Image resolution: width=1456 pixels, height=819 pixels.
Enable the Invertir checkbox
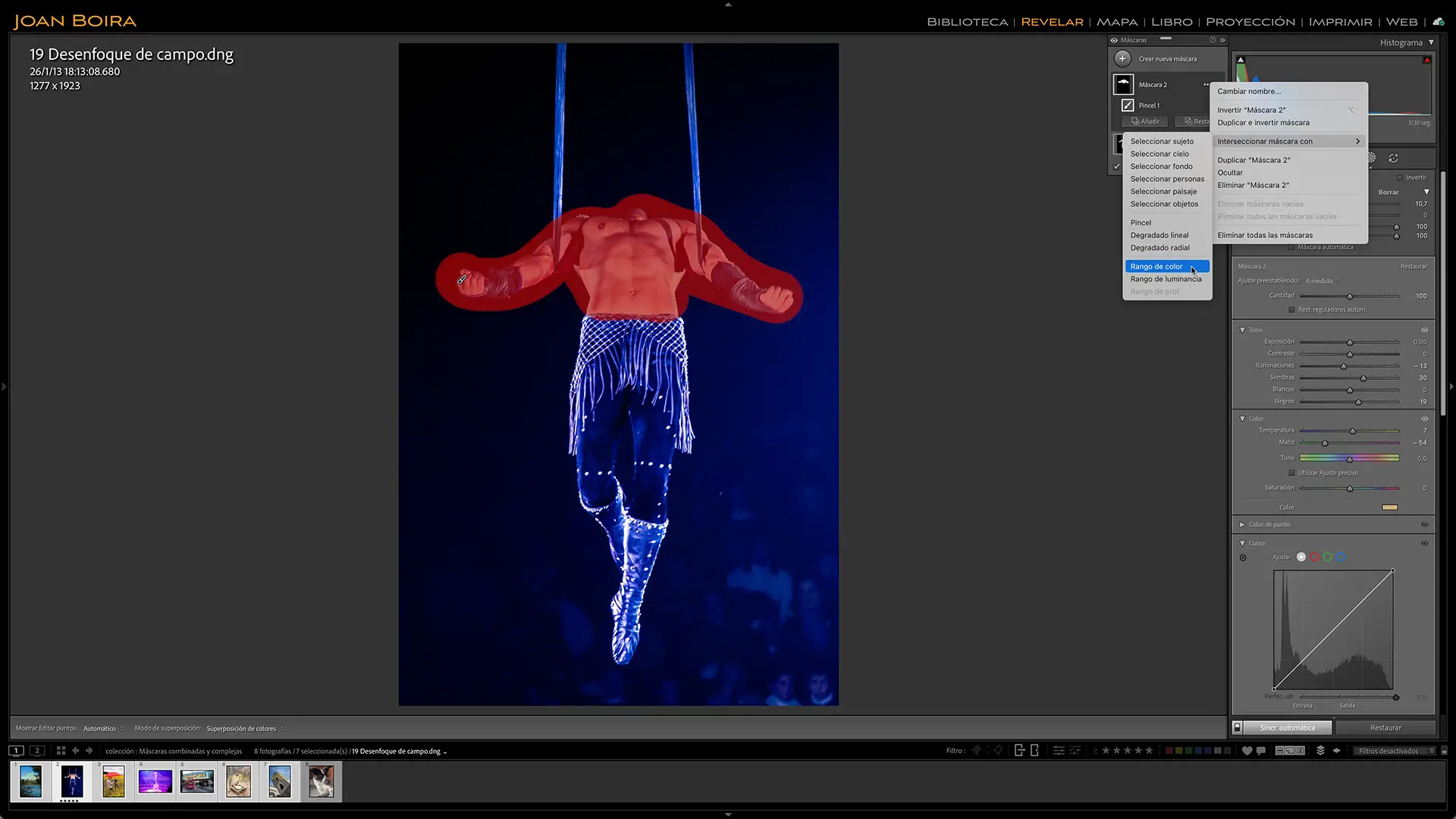1399,177
